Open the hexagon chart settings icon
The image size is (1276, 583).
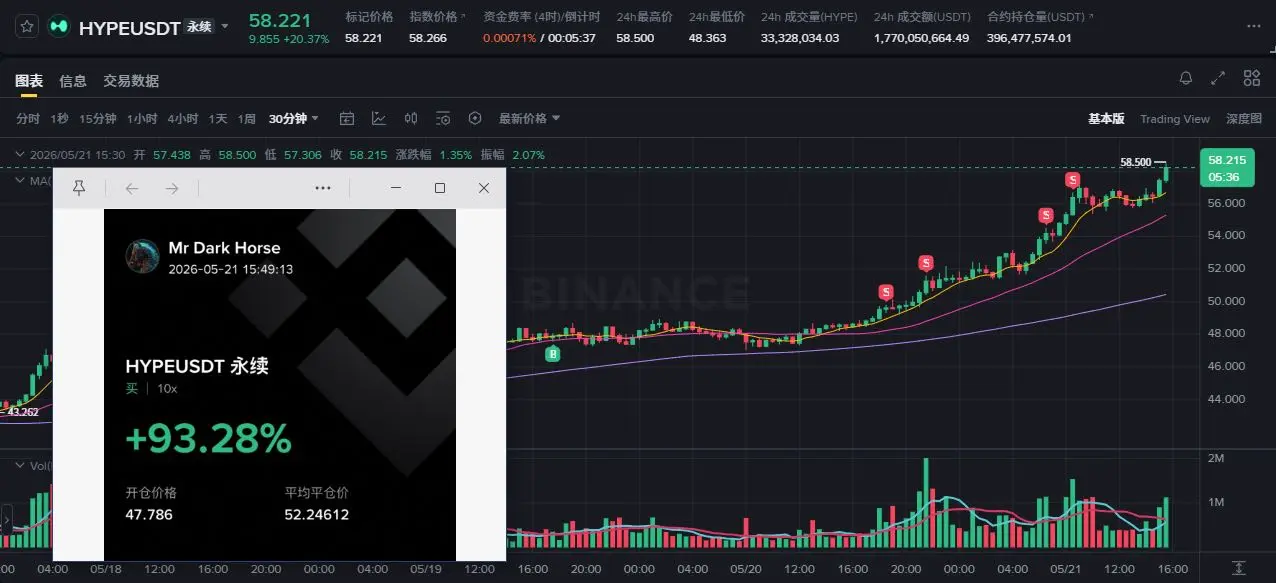tap(475, 118)
